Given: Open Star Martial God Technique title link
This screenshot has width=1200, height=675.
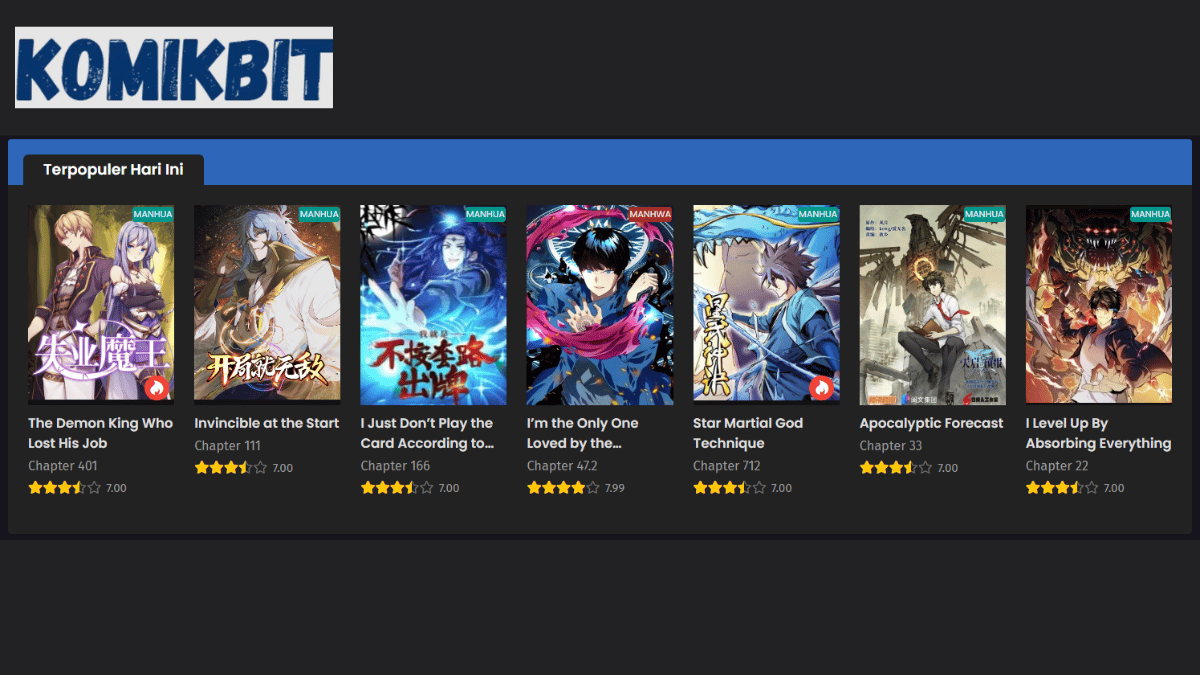Looking at the screenshot, I should click(748, 433).
